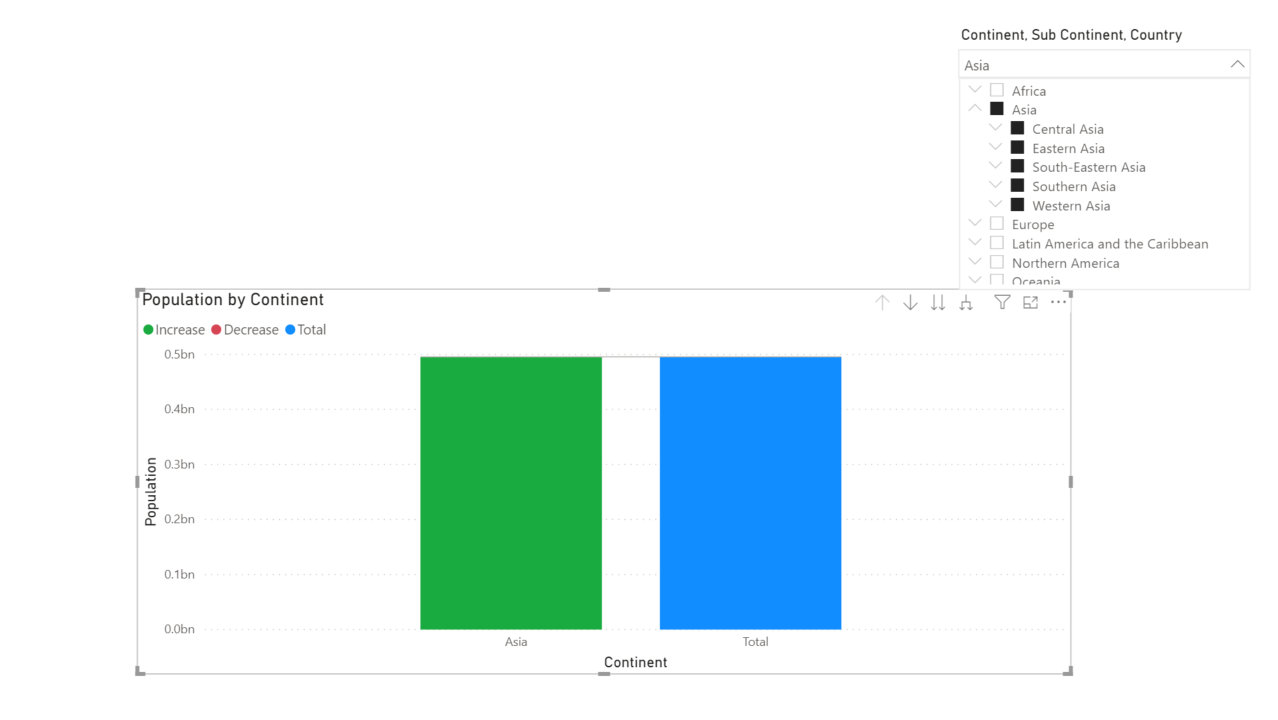Screen dimensions: 1278x720
Task: Uncheck the Central Asia checkbox
Action: pos(1017,128)
